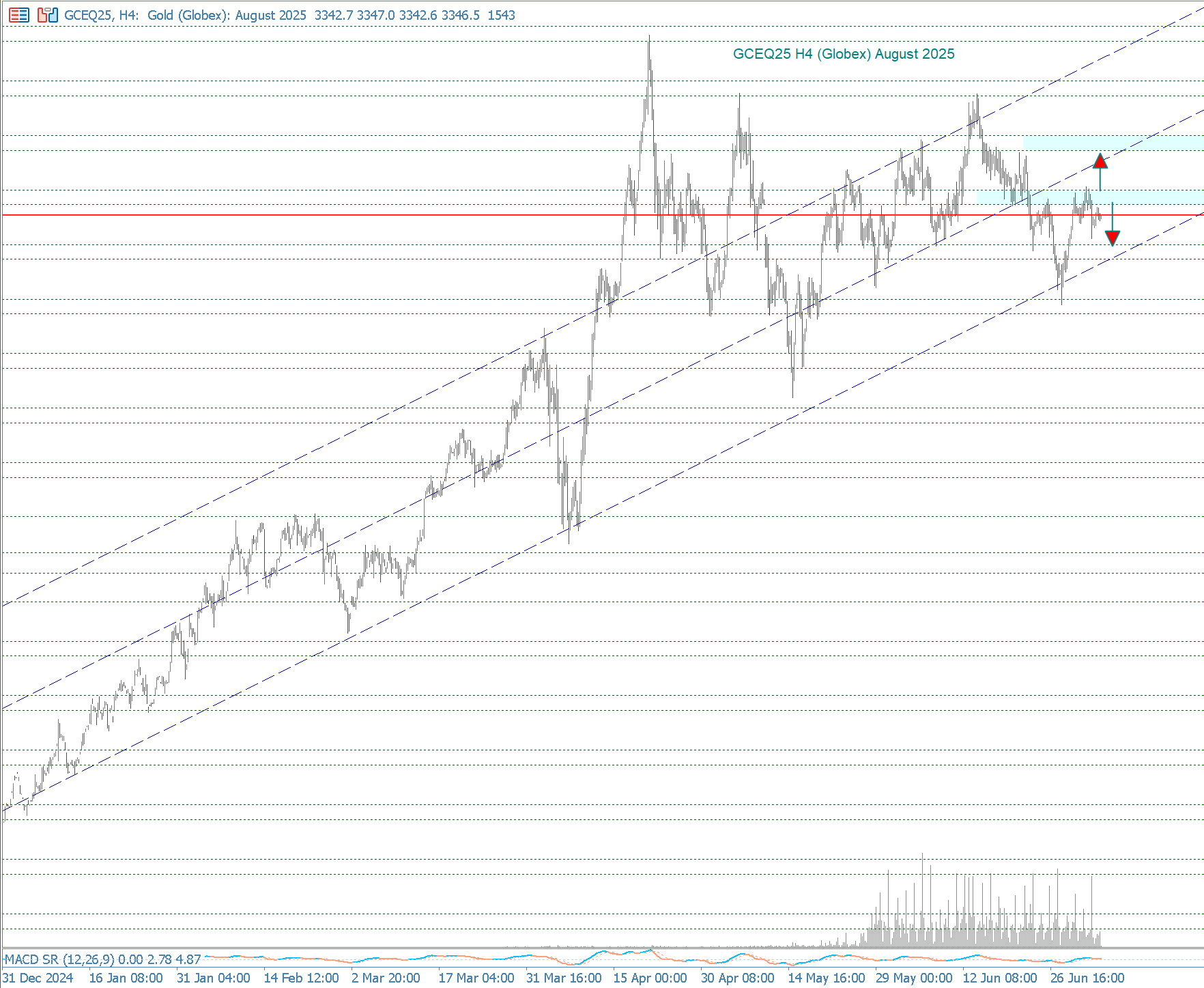
Task: Click the upper light cyan rectangle zone
Action: [1113, 143]
